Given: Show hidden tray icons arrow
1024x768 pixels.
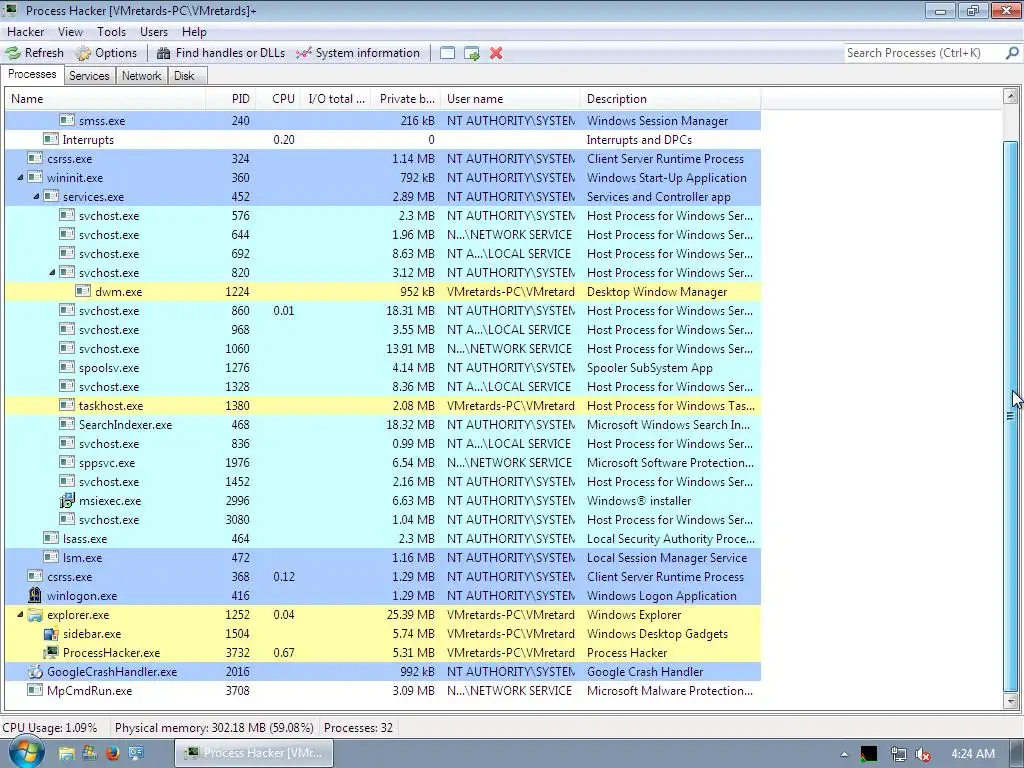Looking at the screenshot, I should tap(844, 754).
